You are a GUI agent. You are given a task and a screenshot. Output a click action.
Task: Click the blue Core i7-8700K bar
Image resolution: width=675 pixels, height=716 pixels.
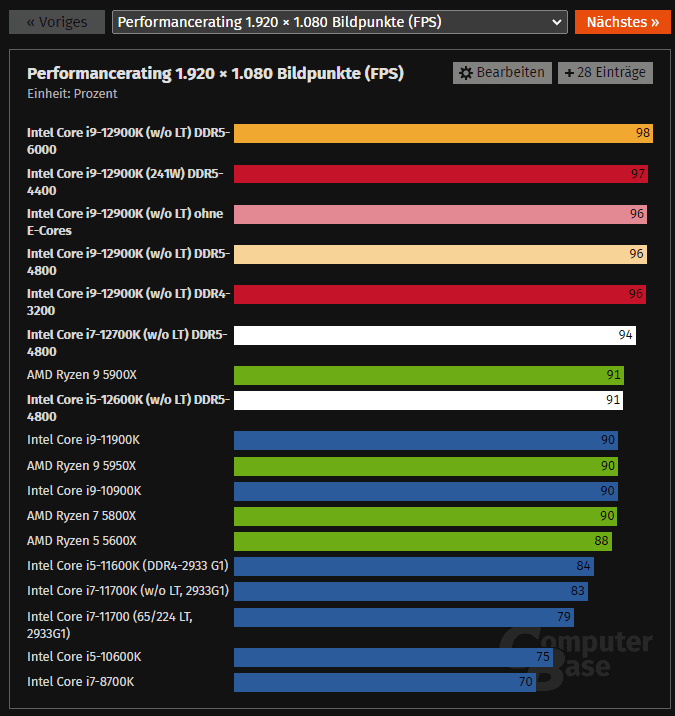[385, 682]
